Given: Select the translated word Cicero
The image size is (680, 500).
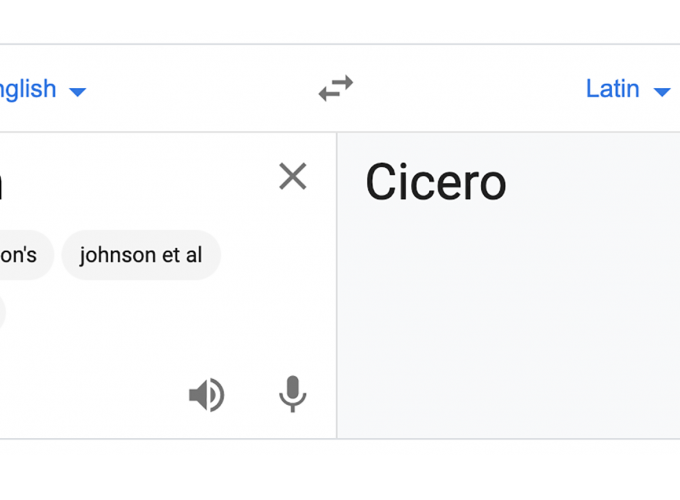Looking at the screenshot, I should pos(436,182).
